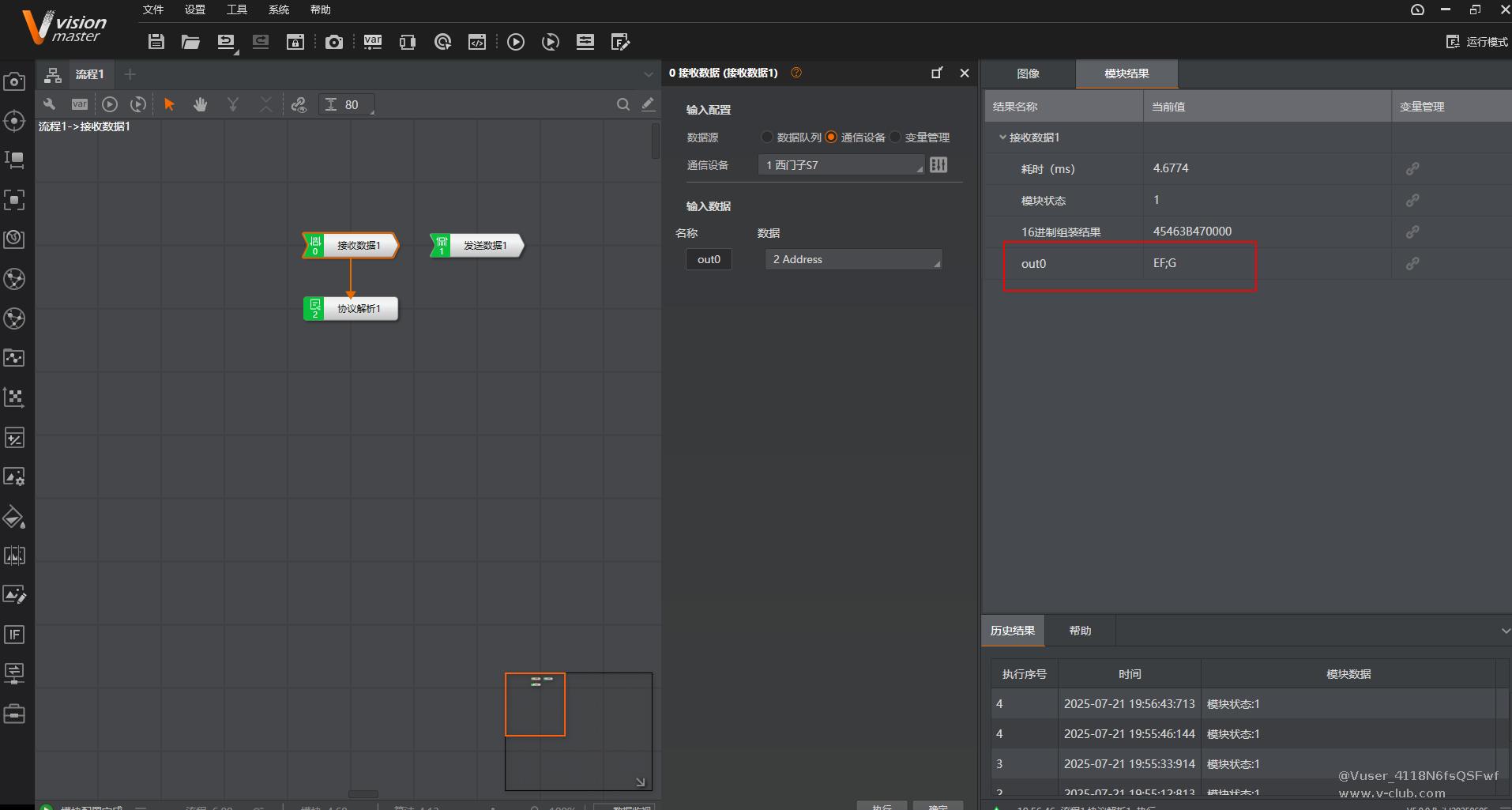
Task: Open the communication management toolbar icon
Action: coord(408,42)
